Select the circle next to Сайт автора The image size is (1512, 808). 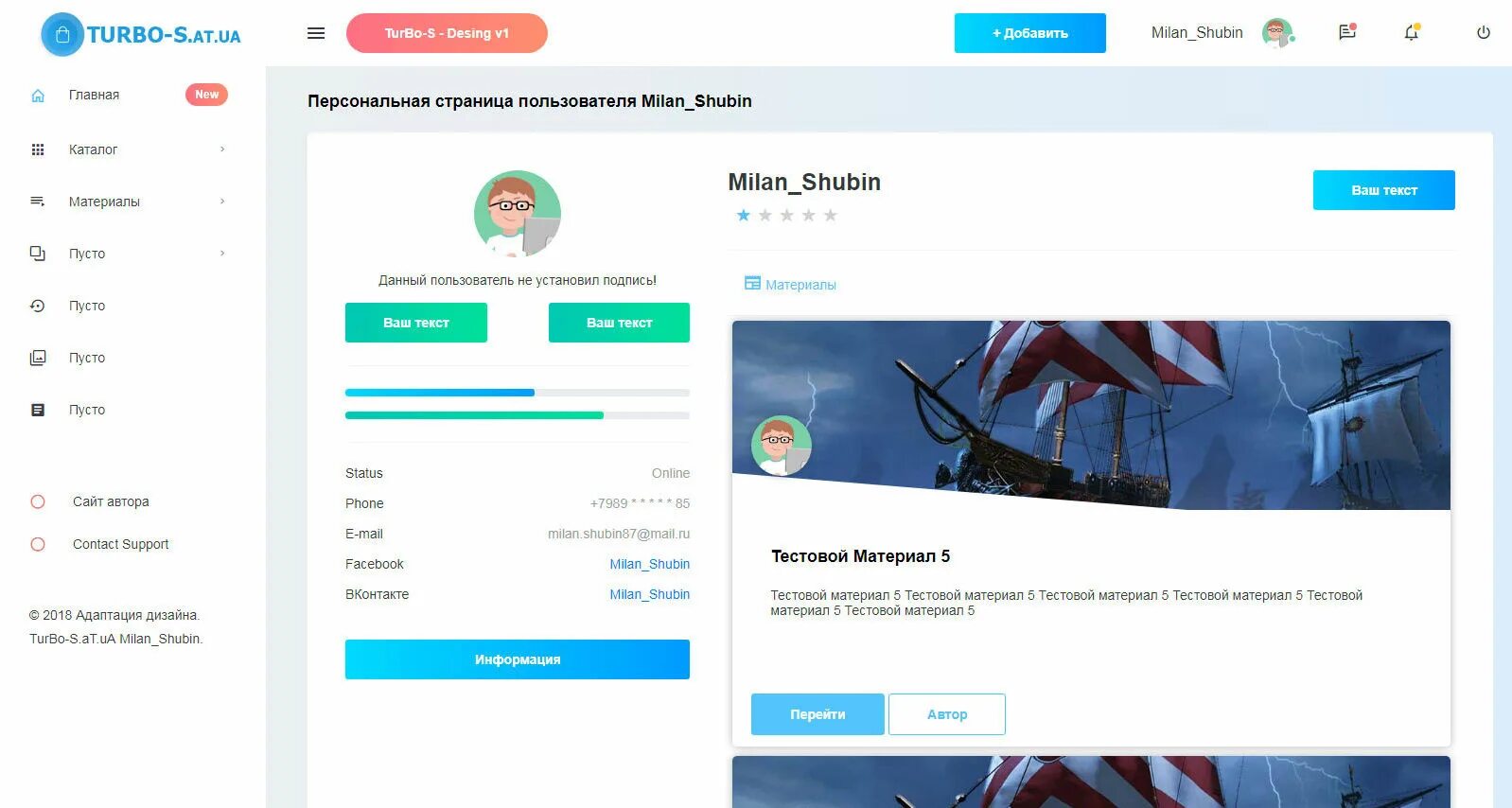pyautogui.click(x=38, y=501)
